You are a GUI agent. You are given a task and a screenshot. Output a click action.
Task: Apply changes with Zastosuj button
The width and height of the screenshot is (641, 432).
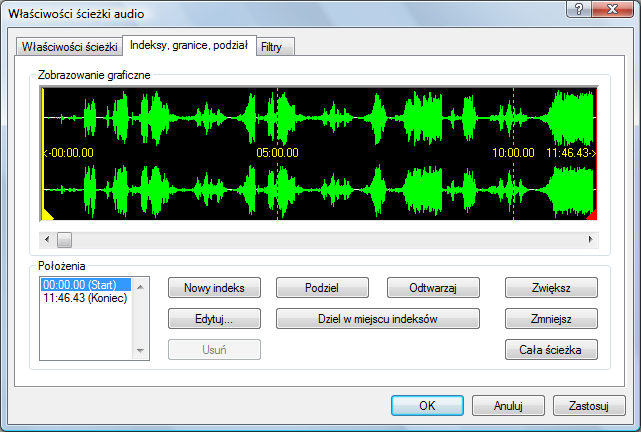[x=589, y=405]
